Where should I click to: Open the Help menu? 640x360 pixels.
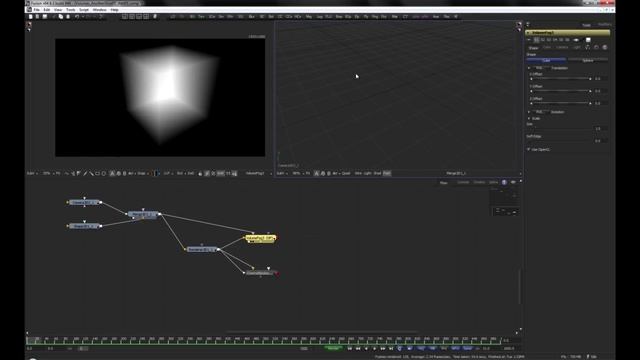pos(114,9)
